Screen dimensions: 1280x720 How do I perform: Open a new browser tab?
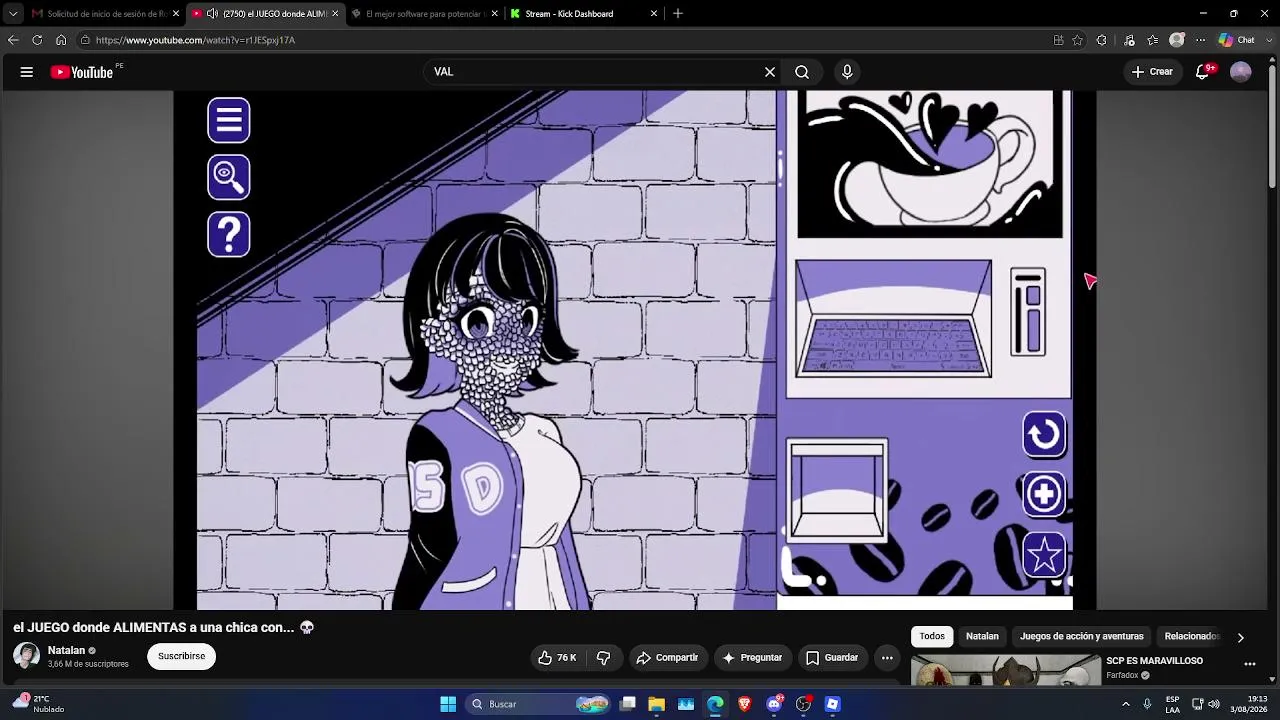coord(678,14)
